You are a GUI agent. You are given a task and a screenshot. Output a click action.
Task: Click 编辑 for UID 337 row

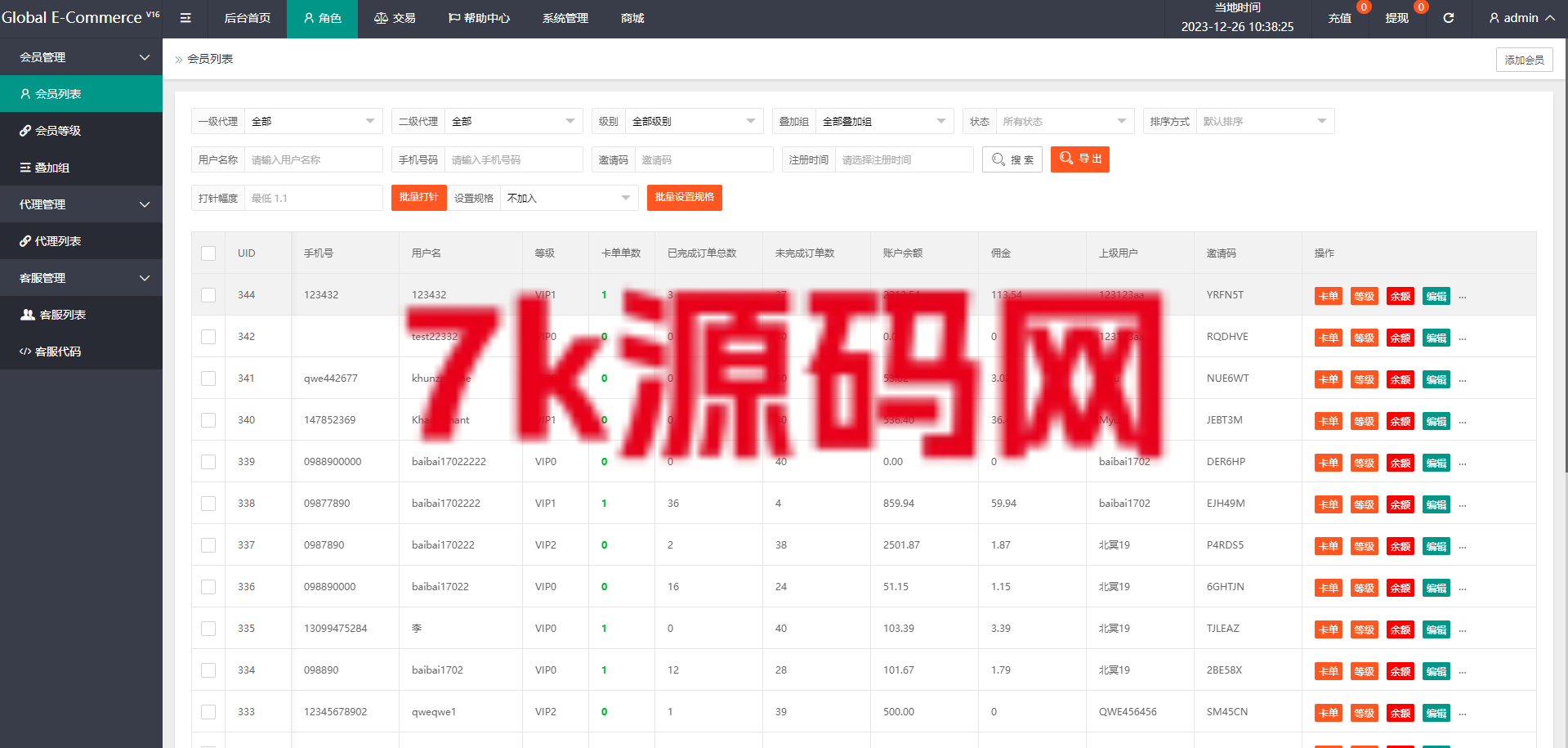pos(1436,546)
